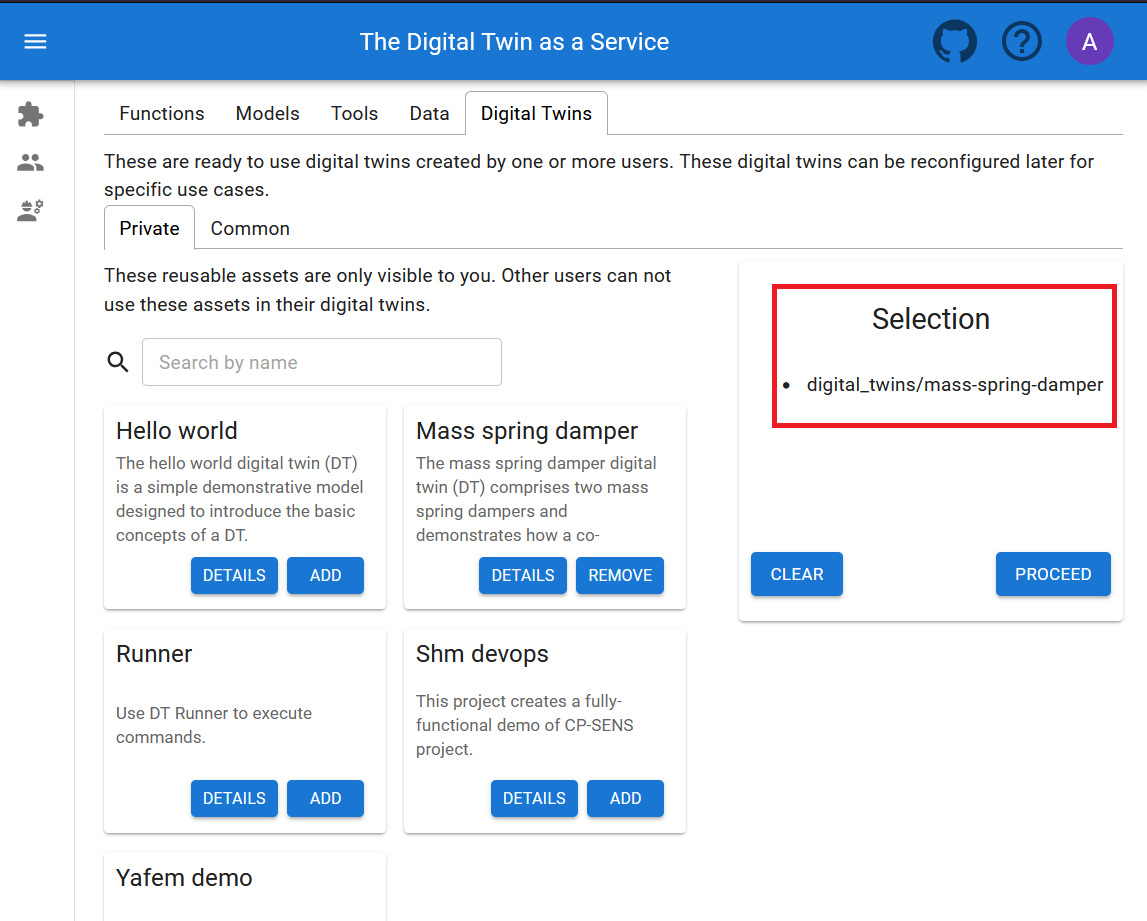
Task: Select the engineer with gears sidebar icon
Action: [30, 209]
